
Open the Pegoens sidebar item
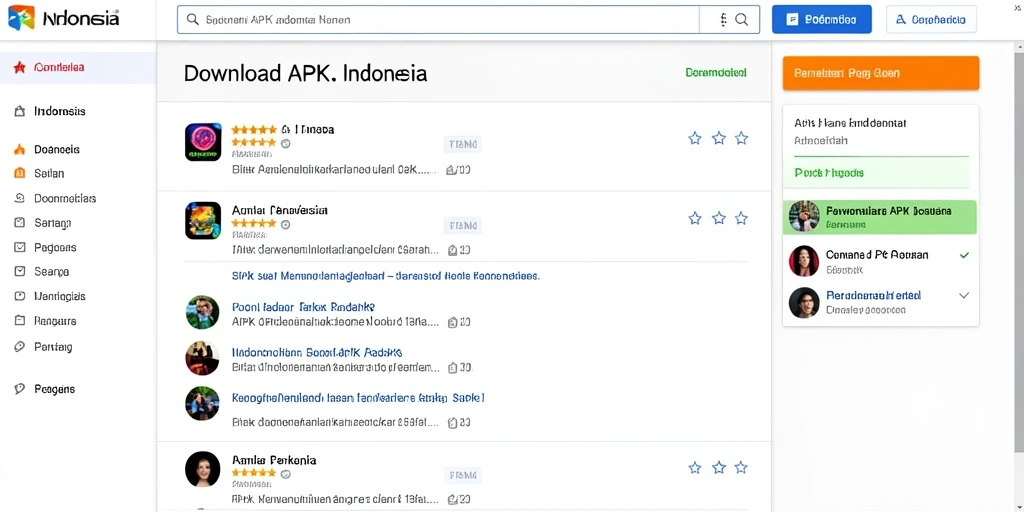pyautogui.click(x=55, y=248)
